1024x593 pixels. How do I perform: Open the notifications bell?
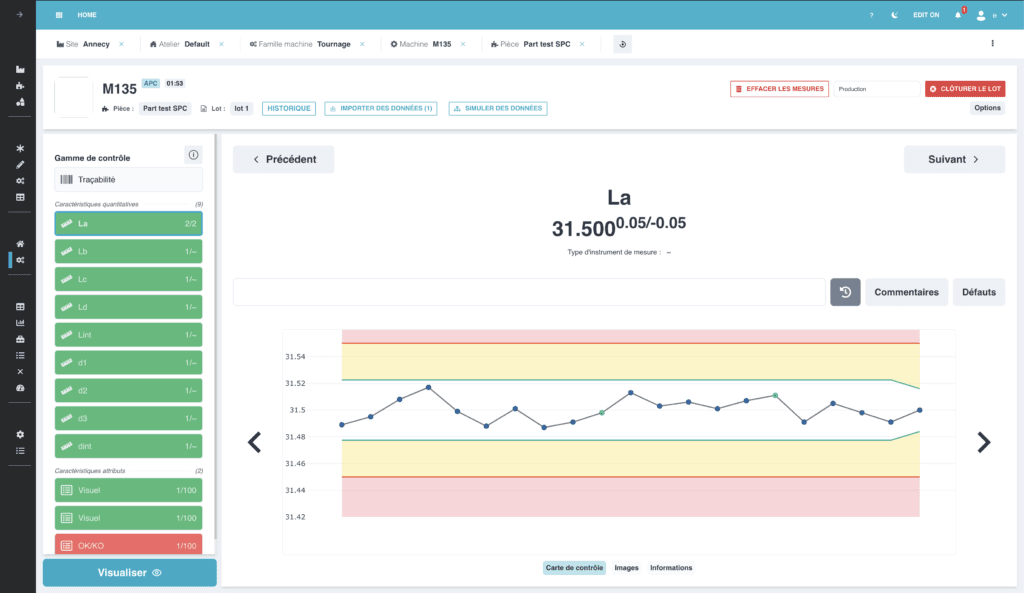959,14
